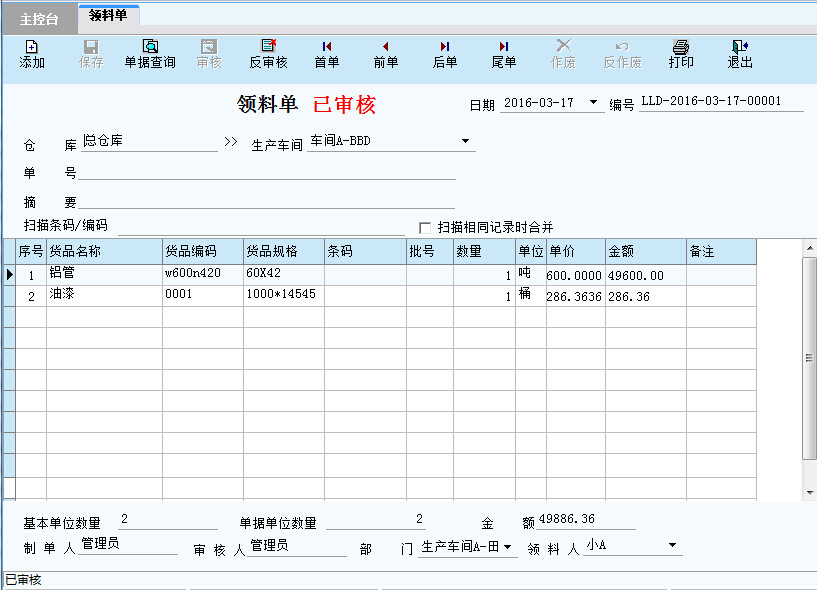Click cell w600n420 in 货品编码
The width and height of the screenshot is (817, 590).
(203, 274)
